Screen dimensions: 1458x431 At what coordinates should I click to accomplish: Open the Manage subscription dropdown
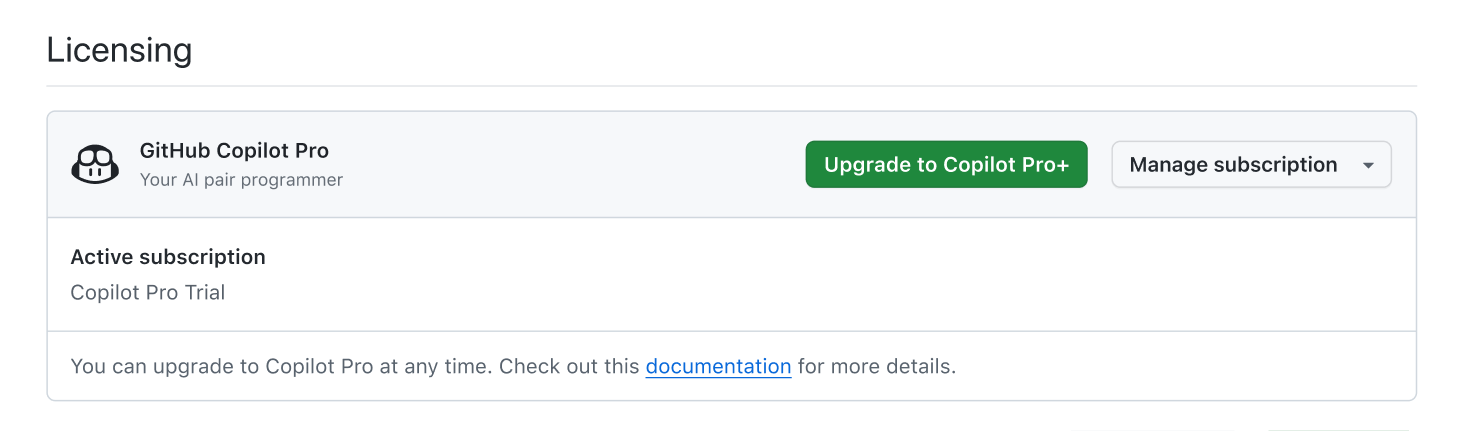1250,165
